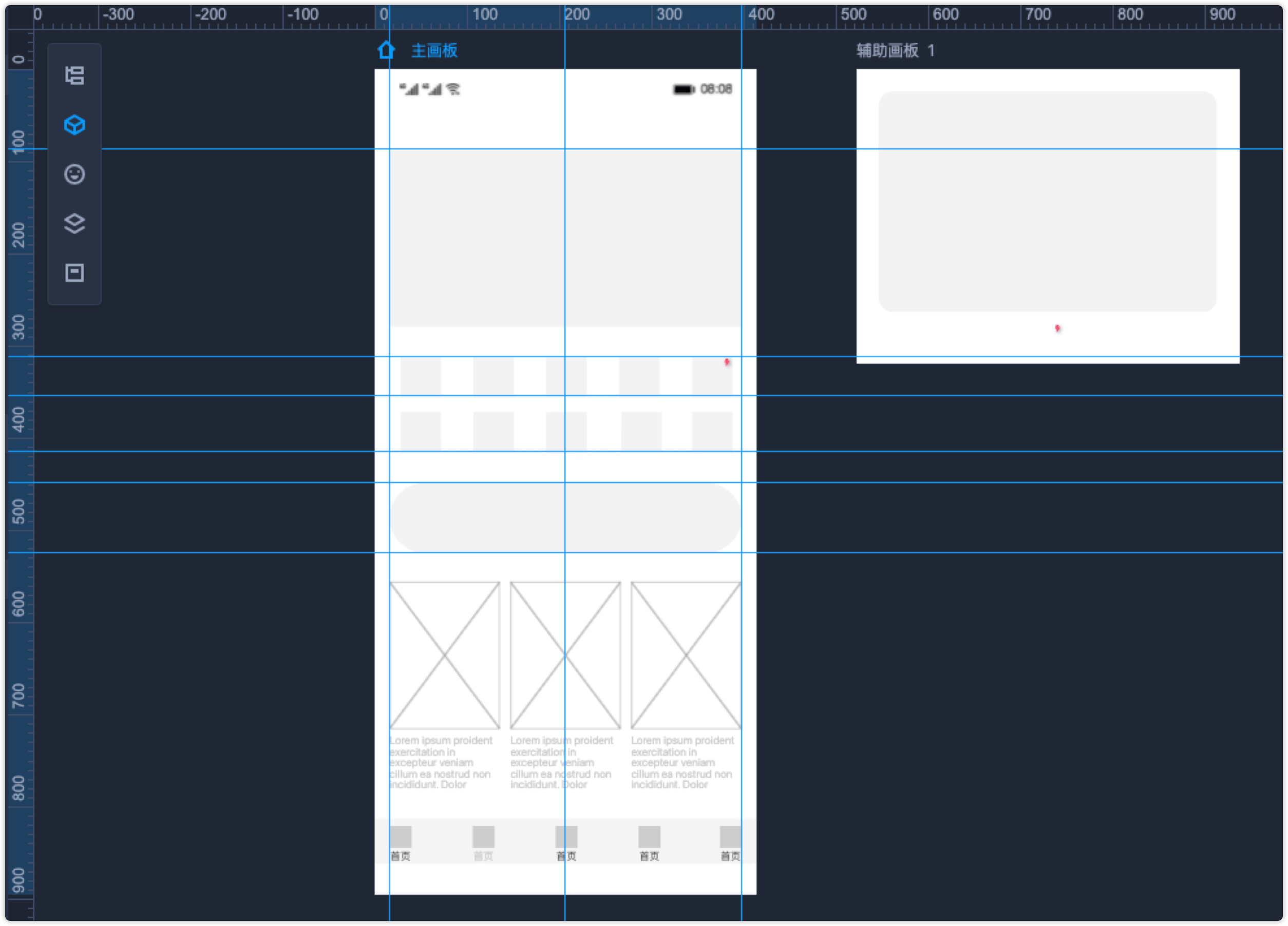Open the smiley face icon library
This screenshot has width=1288, height=926.
pos(74,175)
